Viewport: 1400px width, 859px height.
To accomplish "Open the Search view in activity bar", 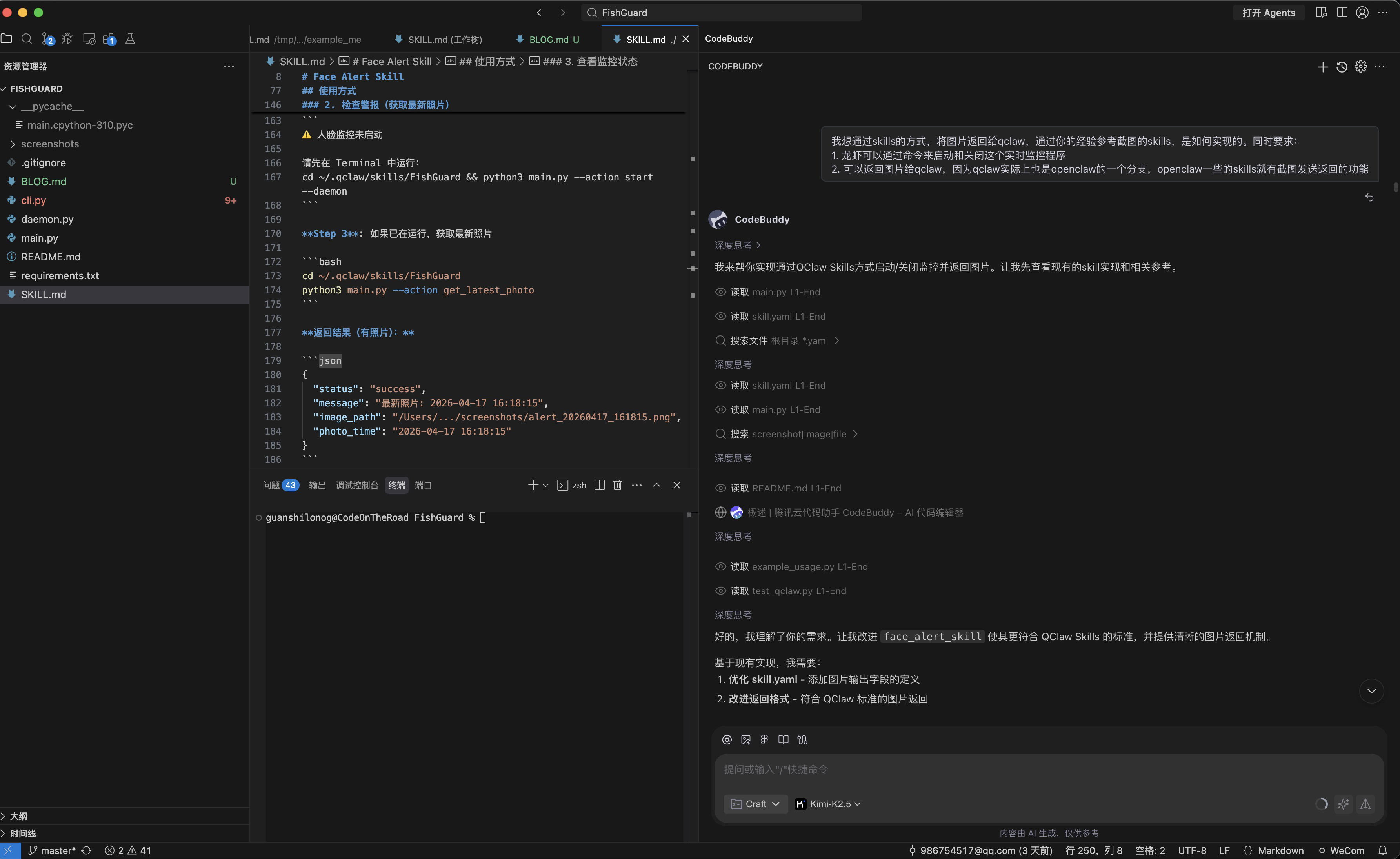I will [27, 38].
